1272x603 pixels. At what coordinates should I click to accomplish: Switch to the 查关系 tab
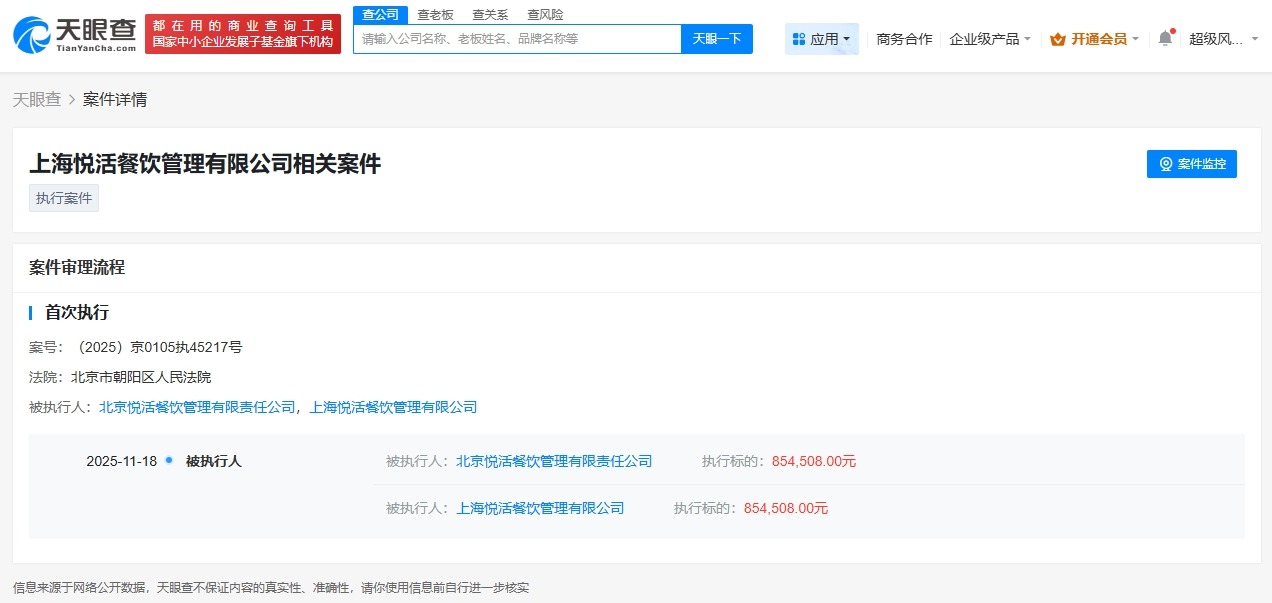pos(489,14)
